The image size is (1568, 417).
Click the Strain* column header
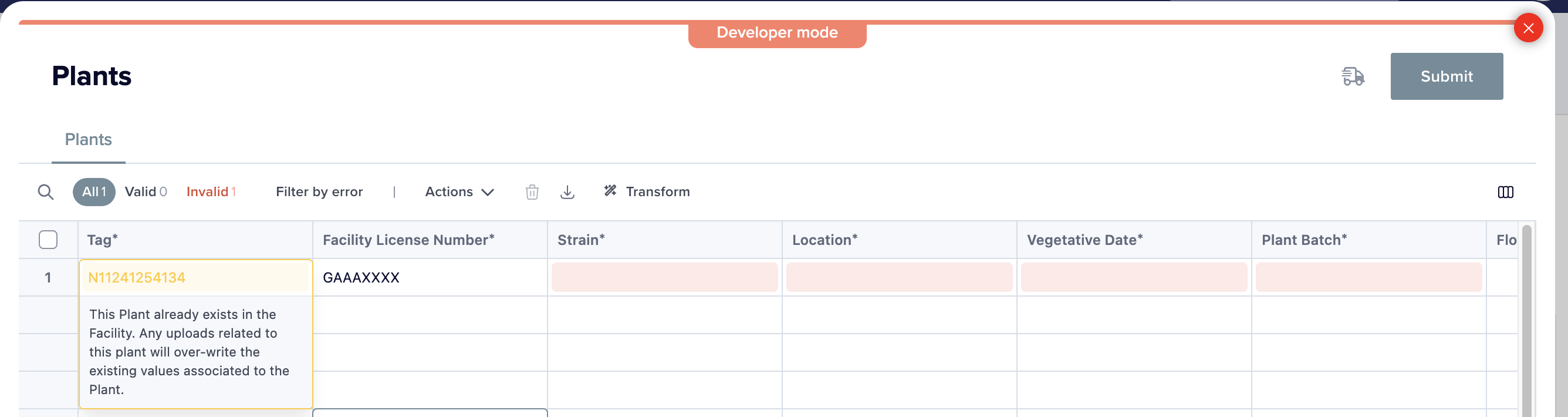coord(665,240)
